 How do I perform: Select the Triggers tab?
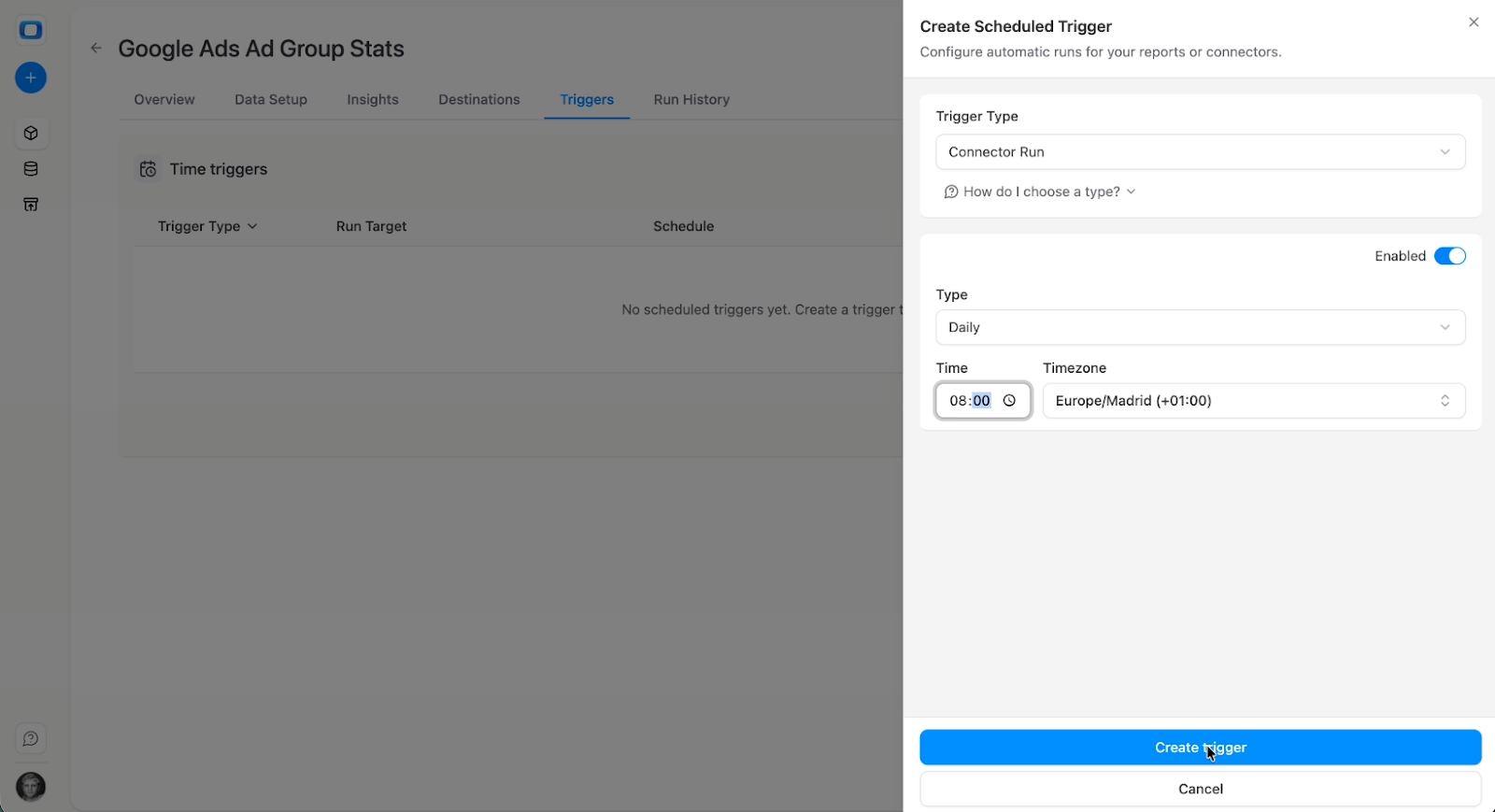[x=587, y=100]
